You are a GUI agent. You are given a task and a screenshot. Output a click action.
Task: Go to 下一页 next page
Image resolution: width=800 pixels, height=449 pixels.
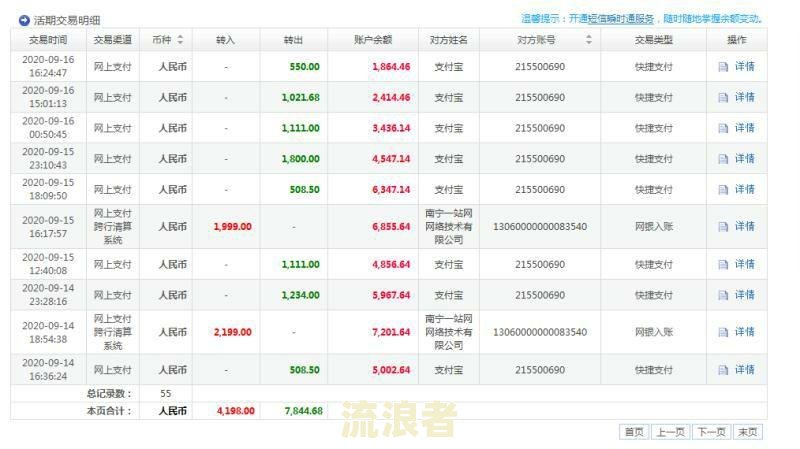pos(712,432)
